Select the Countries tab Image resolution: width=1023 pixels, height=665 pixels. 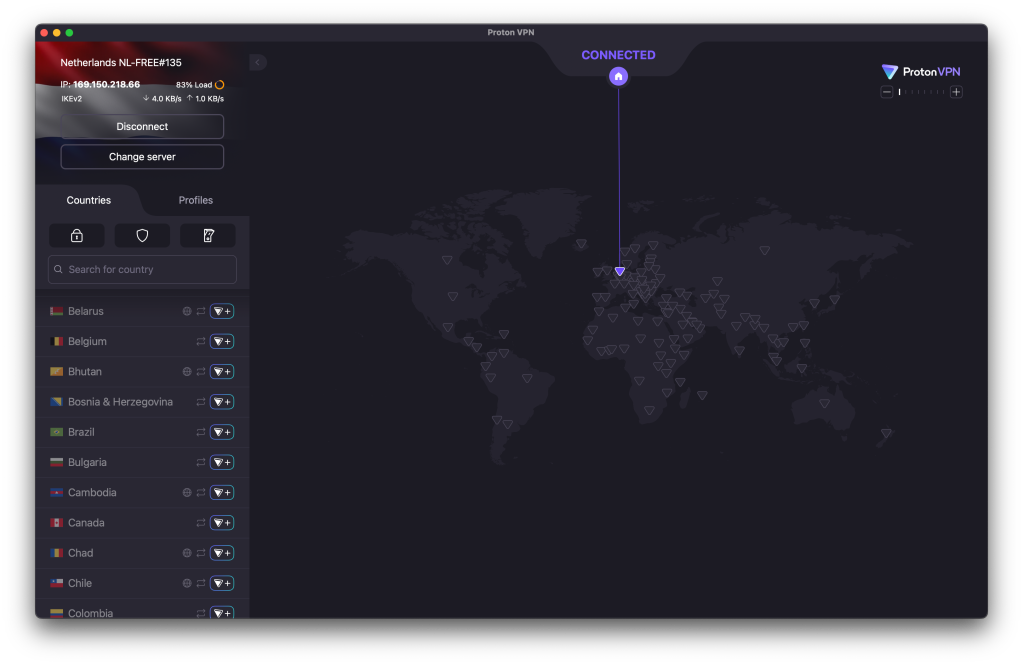tap(89, 200)
